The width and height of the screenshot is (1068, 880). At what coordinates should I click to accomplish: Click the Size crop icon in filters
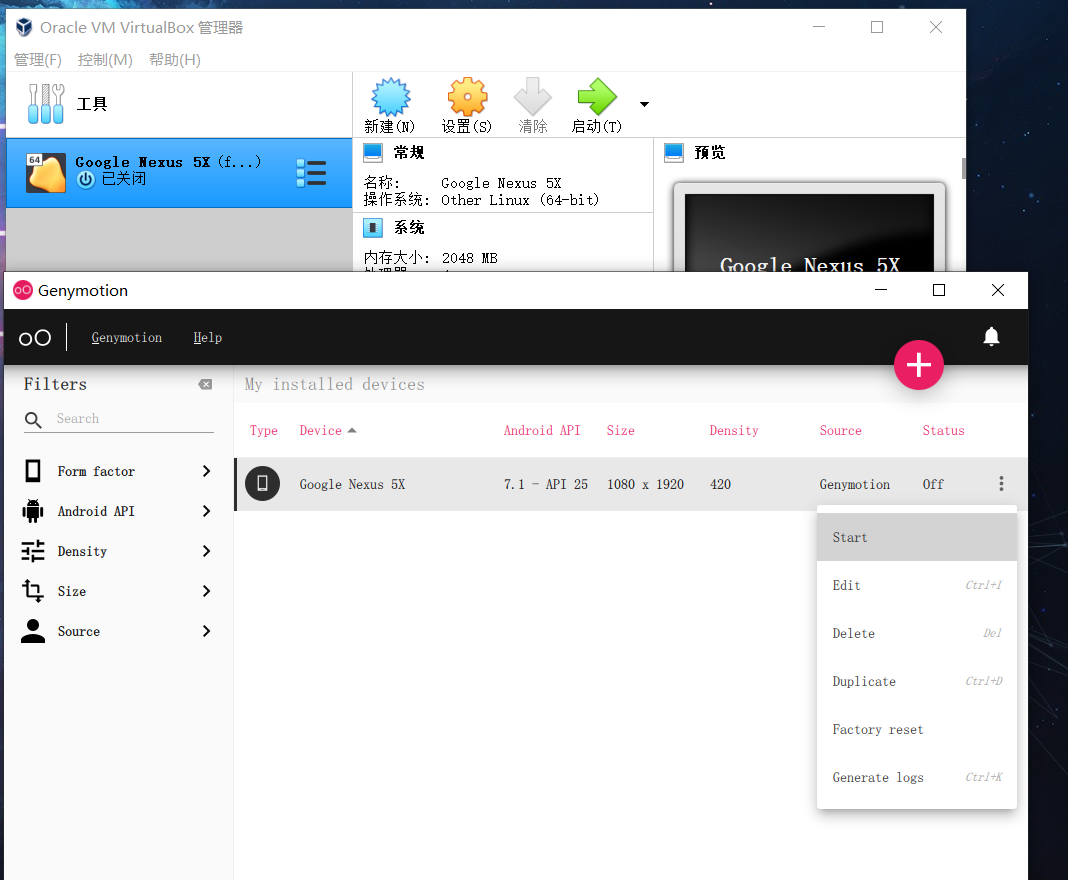click(33, 591)
